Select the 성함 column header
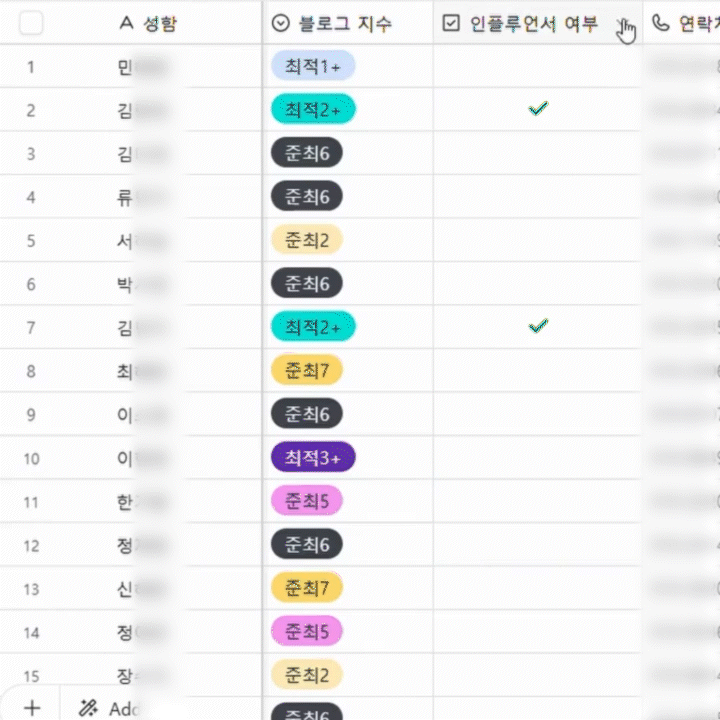Viewport: 720px width, 720px height. click(x=161, y=23)
